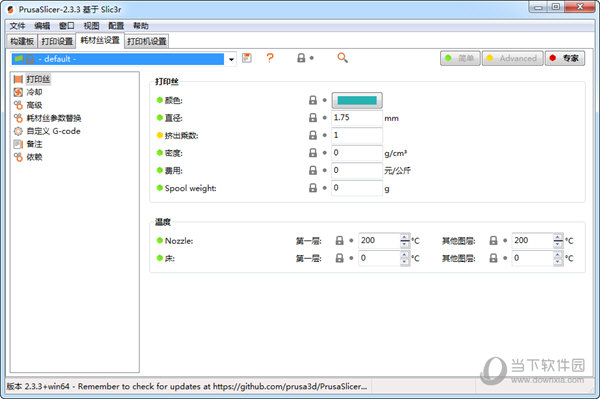Click the save preset floppy icon
This screenshot has width=600, height=399.
[247, 58]
